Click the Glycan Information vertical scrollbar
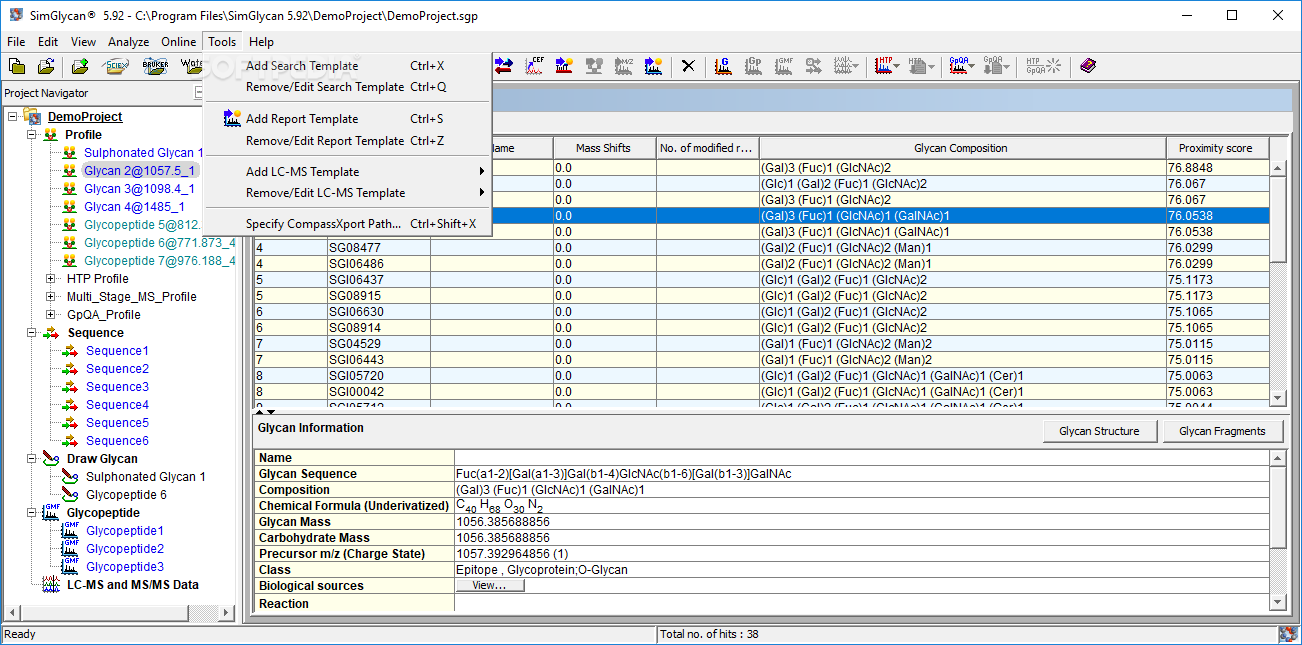 tap(1277, 530)
